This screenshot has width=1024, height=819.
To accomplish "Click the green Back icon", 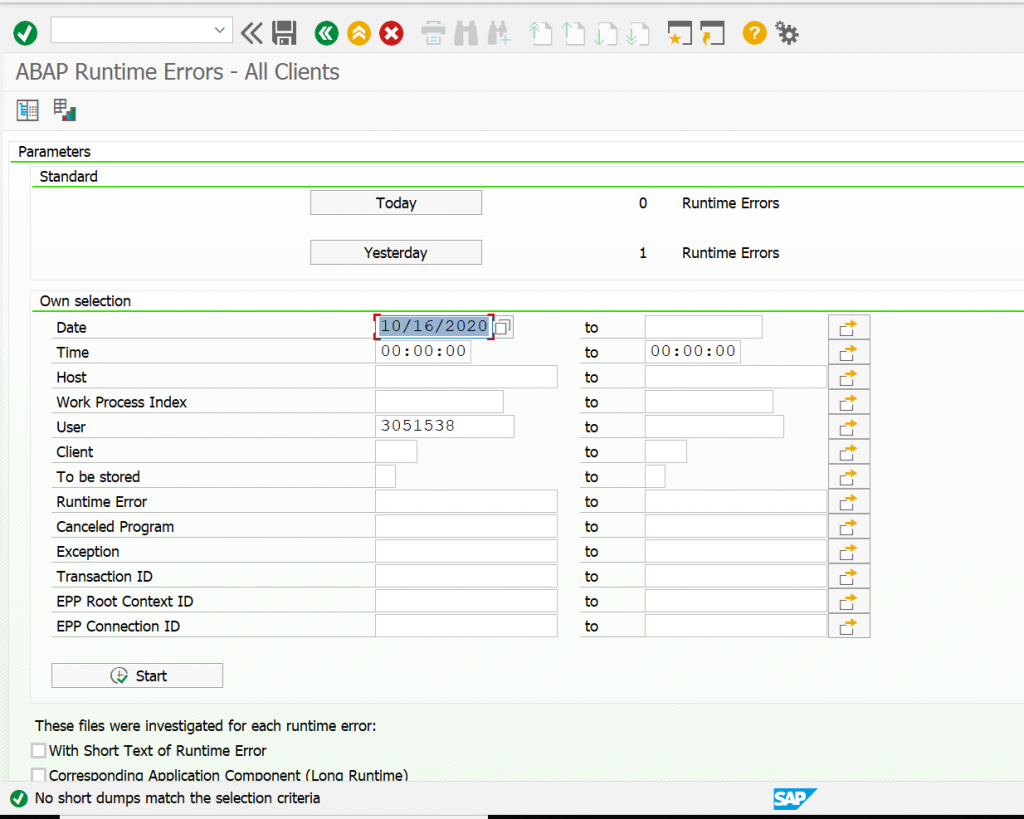I will pos(327,33).
